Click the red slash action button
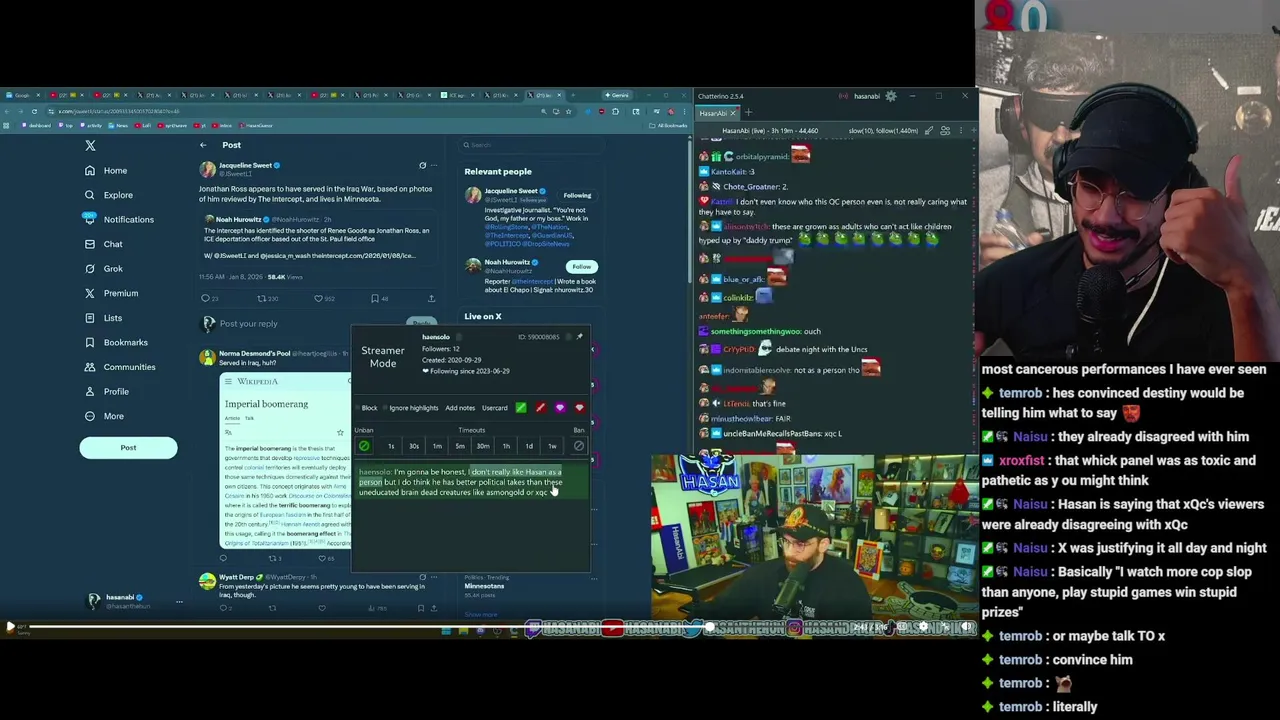This screenshot has width=1280, height=720. point(541,408)
